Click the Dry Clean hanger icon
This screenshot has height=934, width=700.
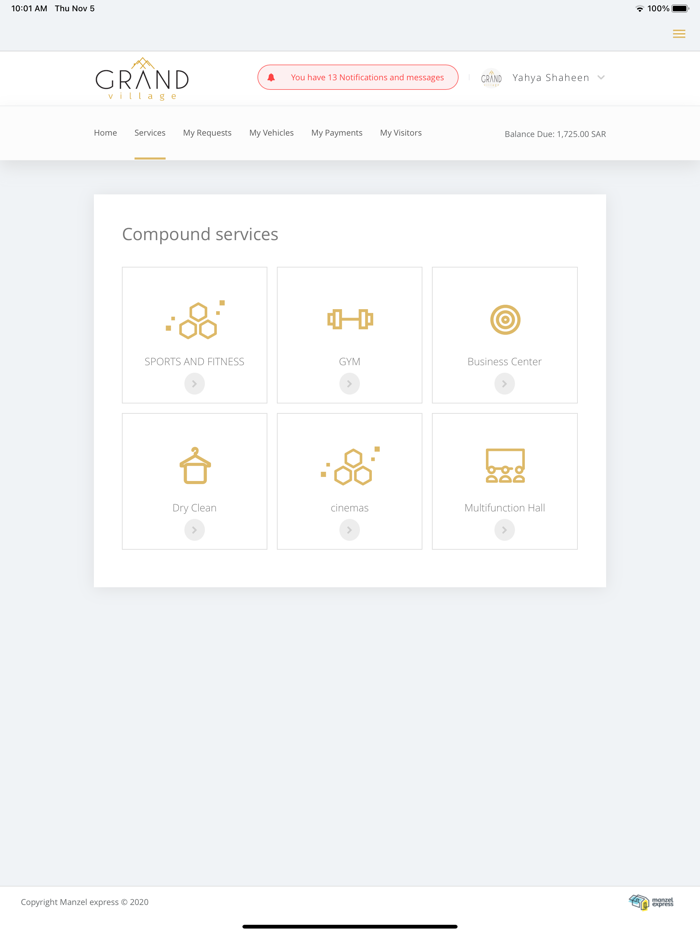click(x=195, y=465)
